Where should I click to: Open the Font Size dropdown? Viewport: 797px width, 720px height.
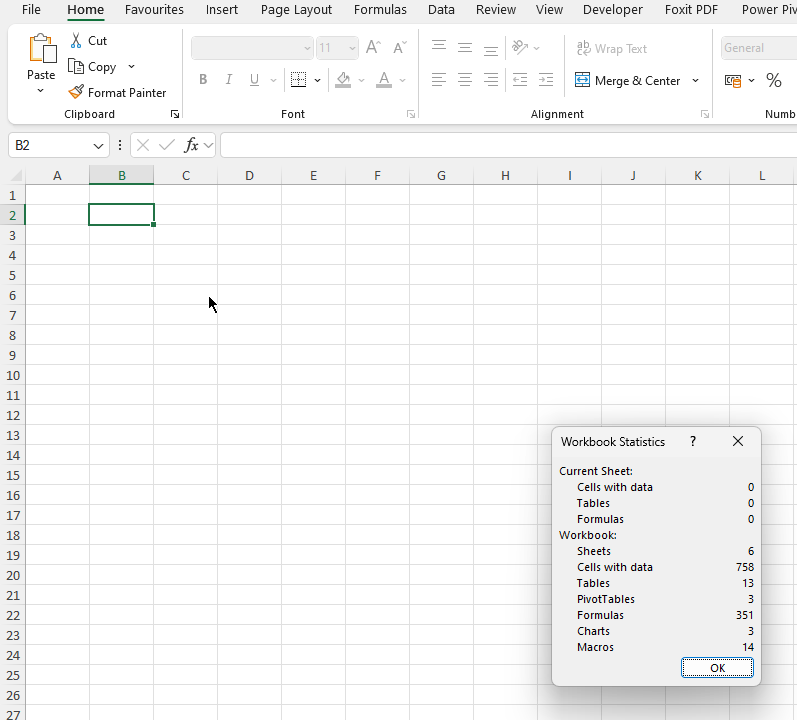click(351, 48)
